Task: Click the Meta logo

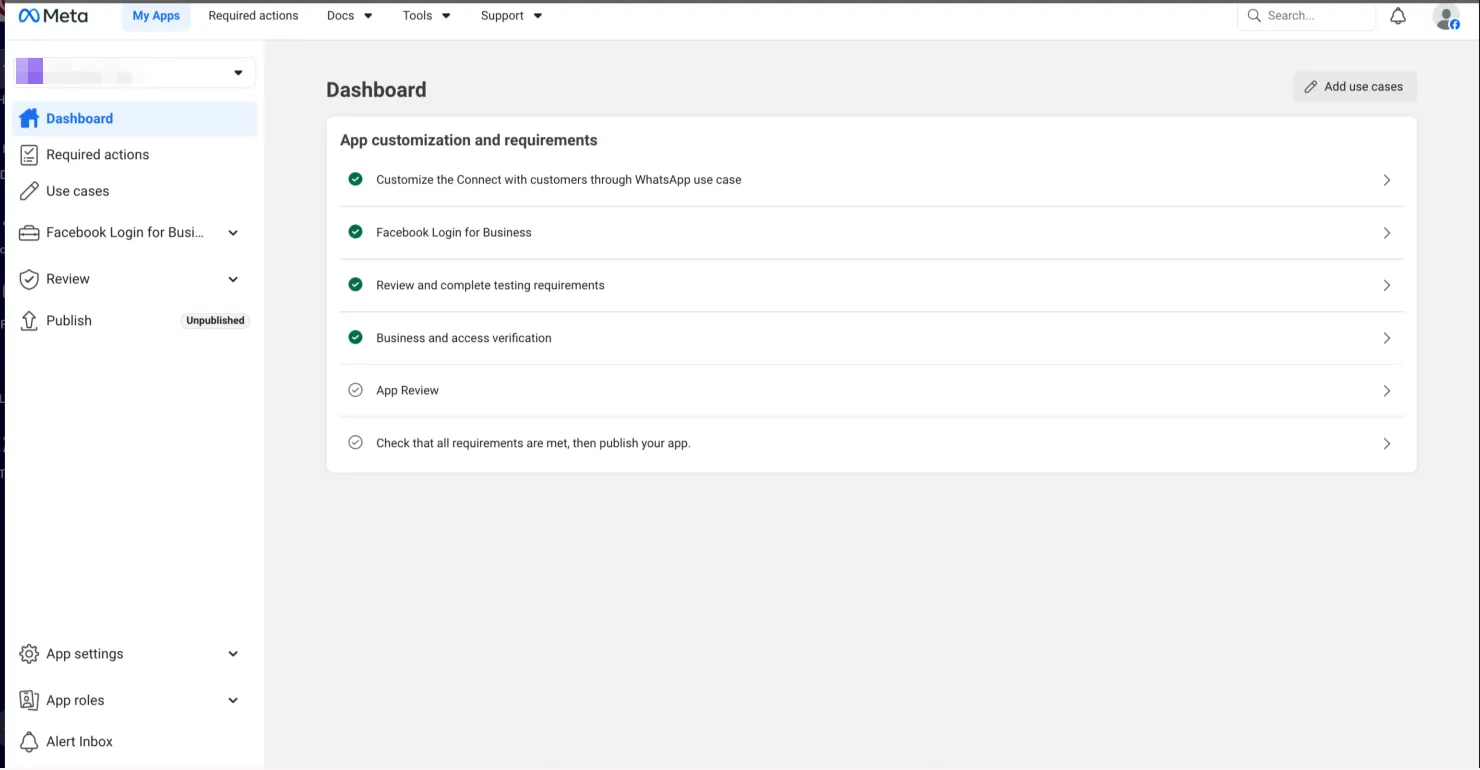Action: [53, 16]
